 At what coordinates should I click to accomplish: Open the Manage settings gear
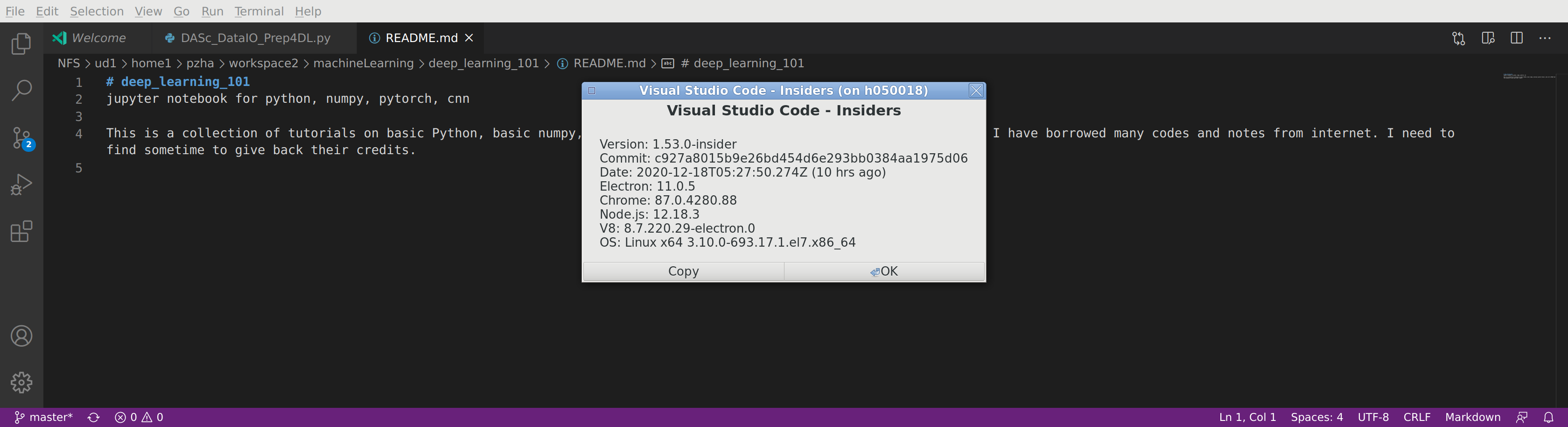[22, 383]
